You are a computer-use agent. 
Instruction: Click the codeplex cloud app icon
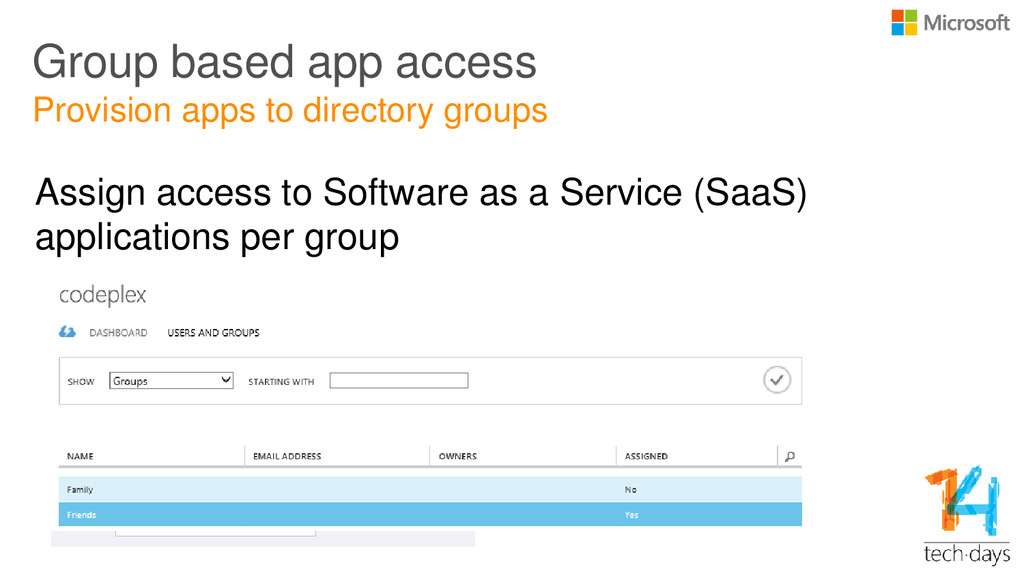point(67,332)
